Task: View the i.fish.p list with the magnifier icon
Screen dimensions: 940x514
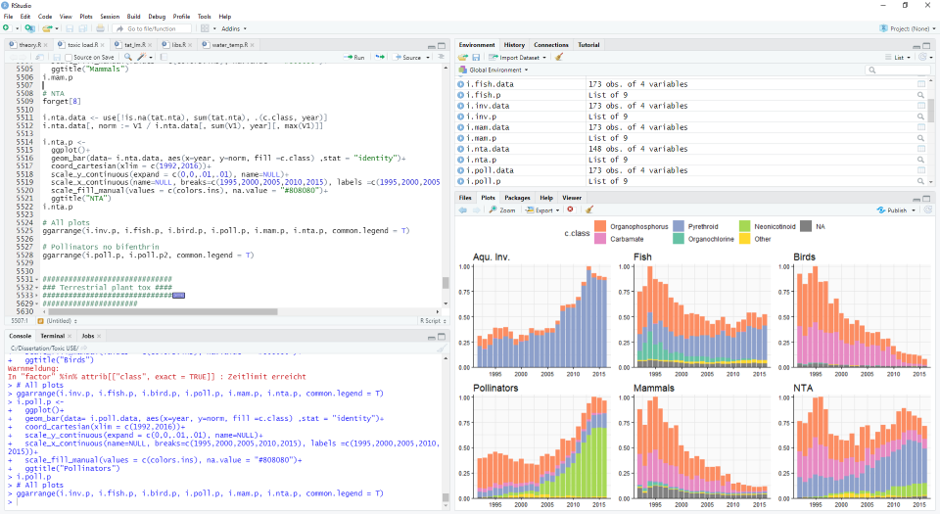Action: point(921,95)
